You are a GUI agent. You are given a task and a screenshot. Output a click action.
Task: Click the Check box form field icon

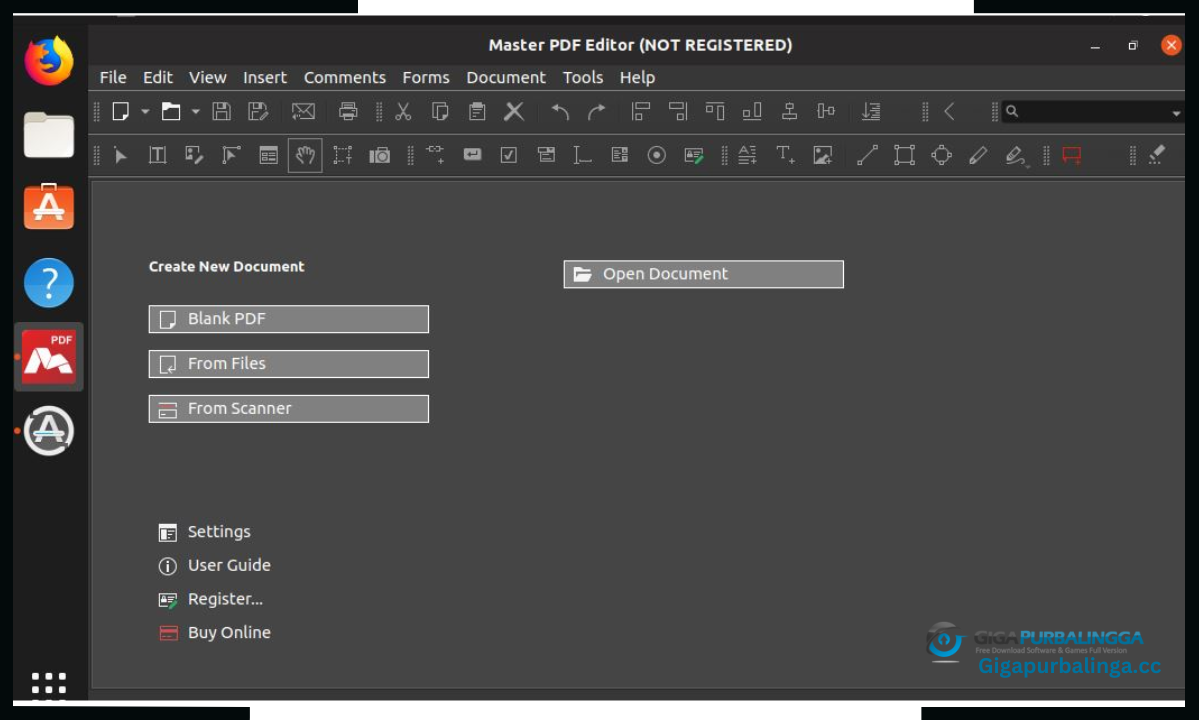(509, 155)
